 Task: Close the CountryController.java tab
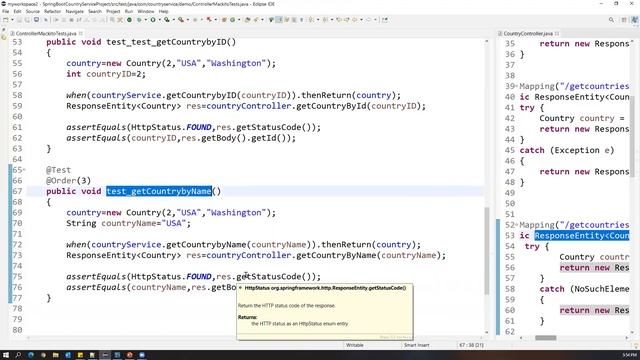pyautogui.click(x=557, y=33)
